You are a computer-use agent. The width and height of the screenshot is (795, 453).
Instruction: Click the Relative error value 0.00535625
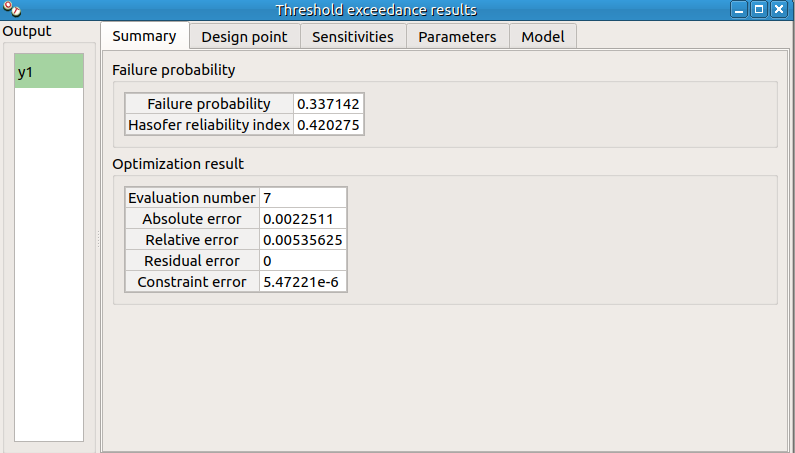click(302, 240)
